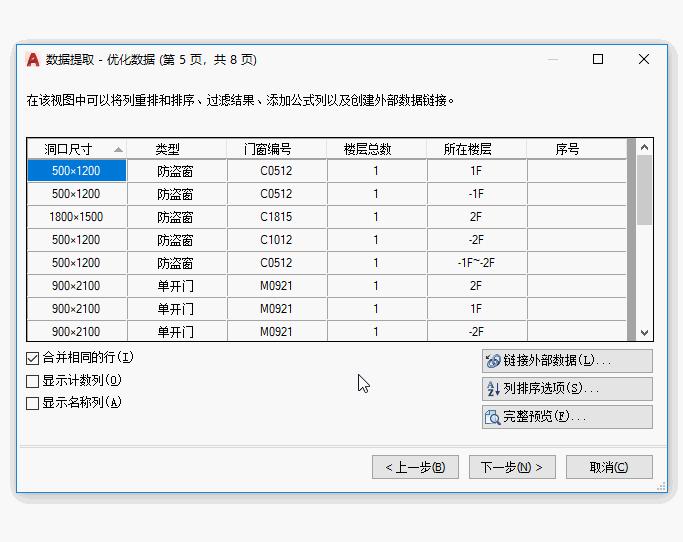
Task: Select the M0921 cell in the -2F row
Action: point(277,332)
